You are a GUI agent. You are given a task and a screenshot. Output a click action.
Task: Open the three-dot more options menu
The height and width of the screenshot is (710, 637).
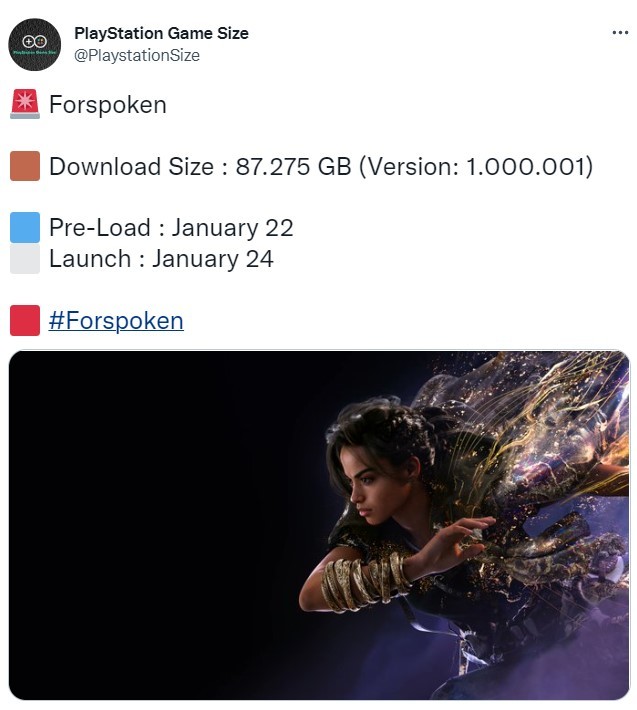coord(620,33)
